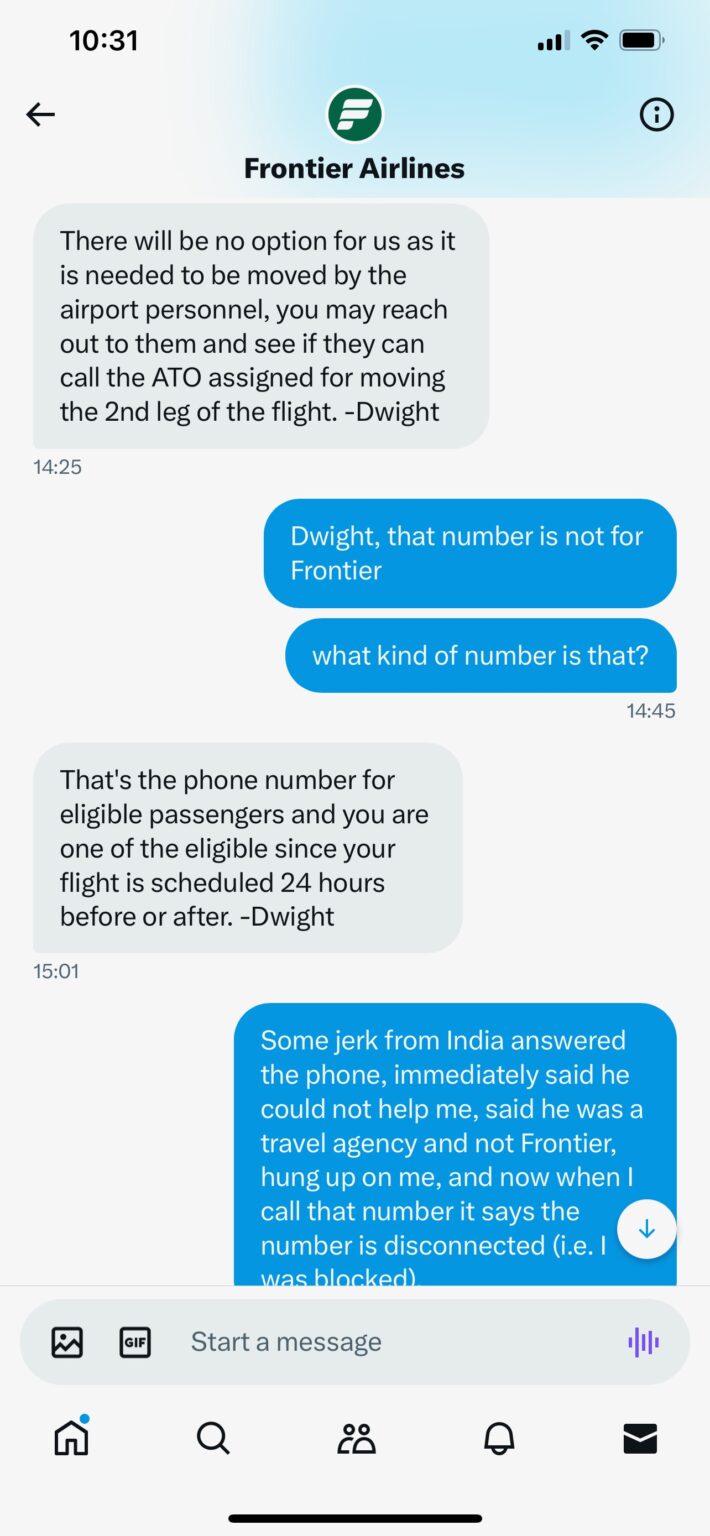Open the Communities tab
Viewport: 710px width, 1536px height.
(356, 1438)
